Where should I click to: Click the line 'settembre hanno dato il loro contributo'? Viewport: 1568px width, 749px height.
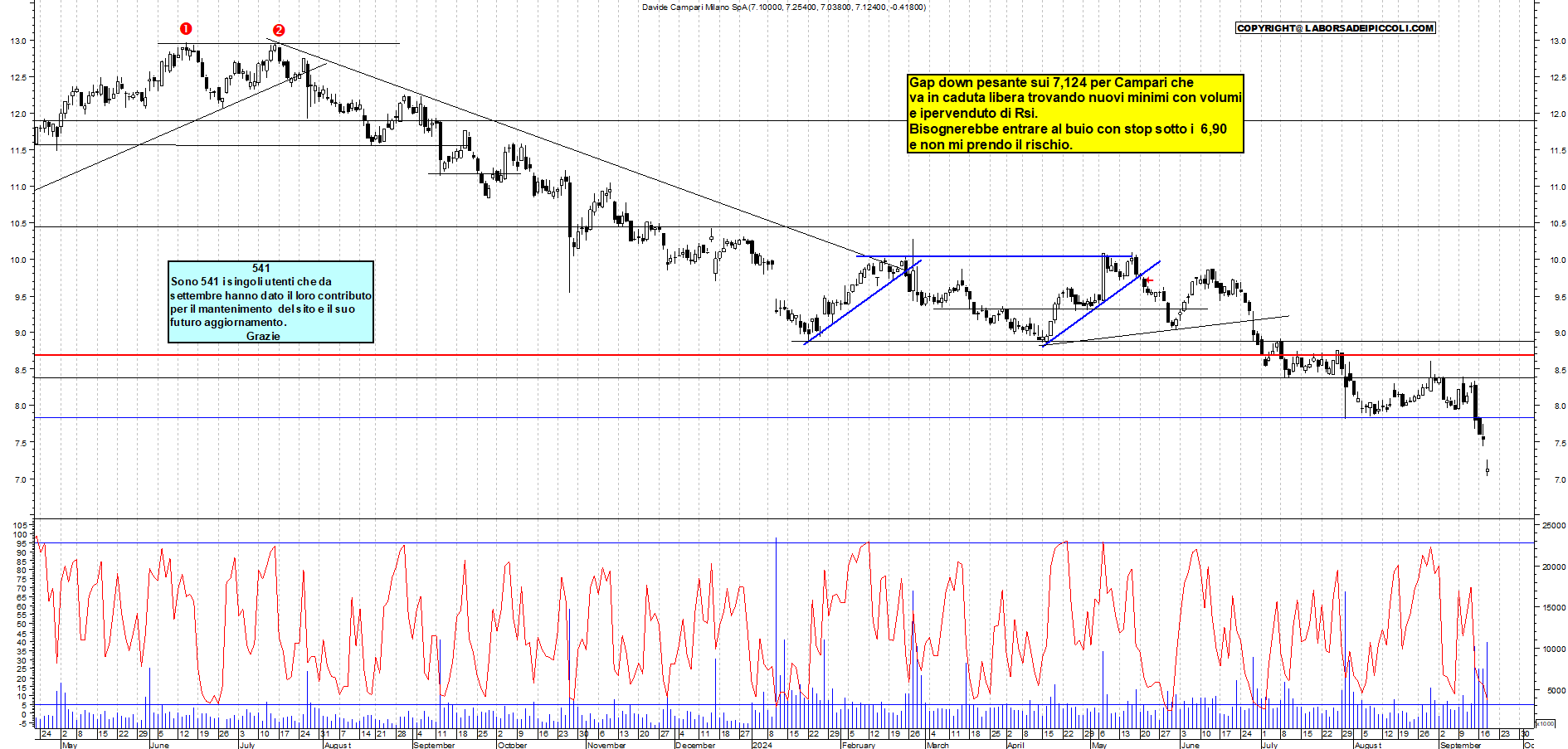(x=270, y=295)
